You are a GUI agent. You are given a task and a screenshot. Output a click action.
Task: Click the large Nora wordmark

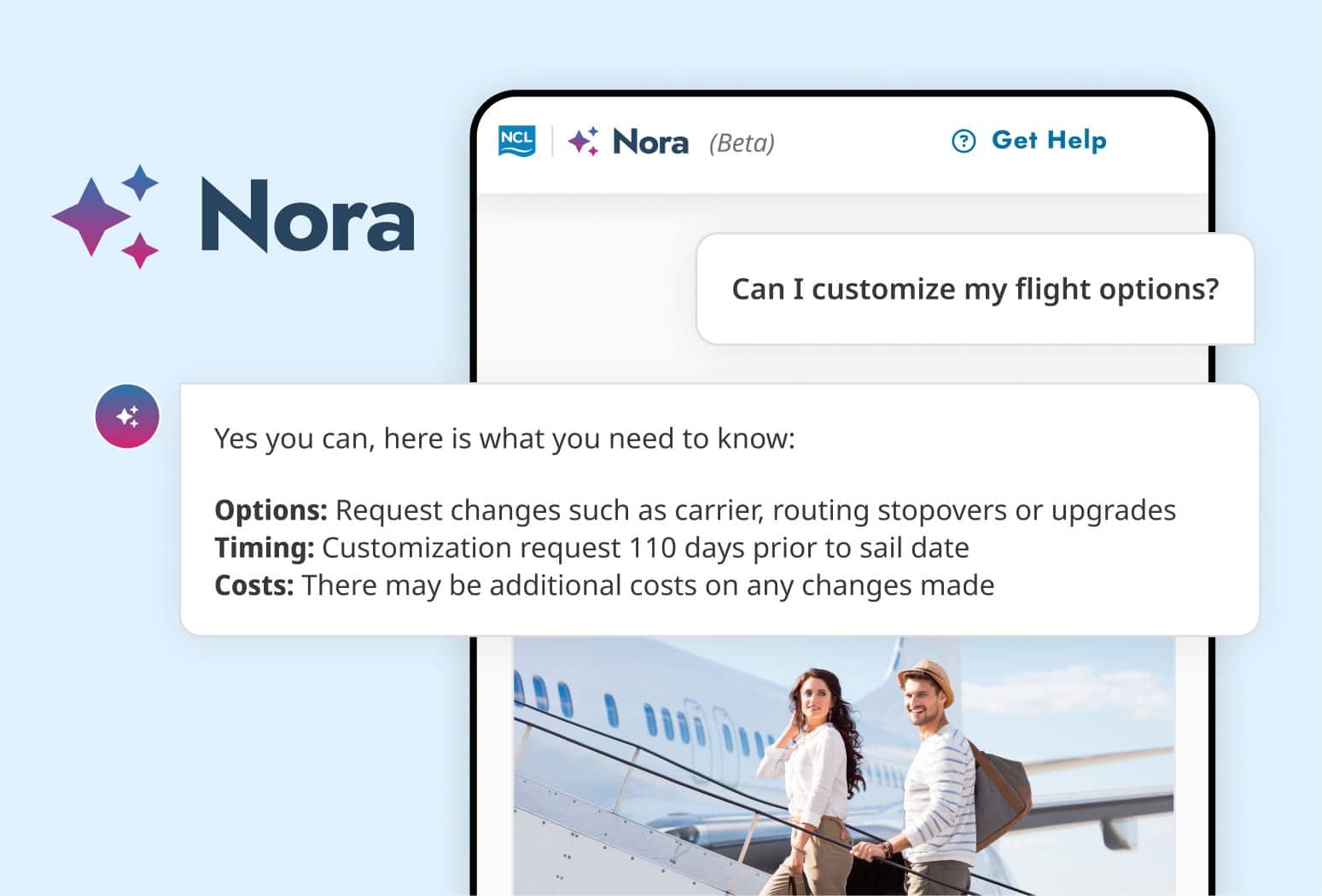307,217
